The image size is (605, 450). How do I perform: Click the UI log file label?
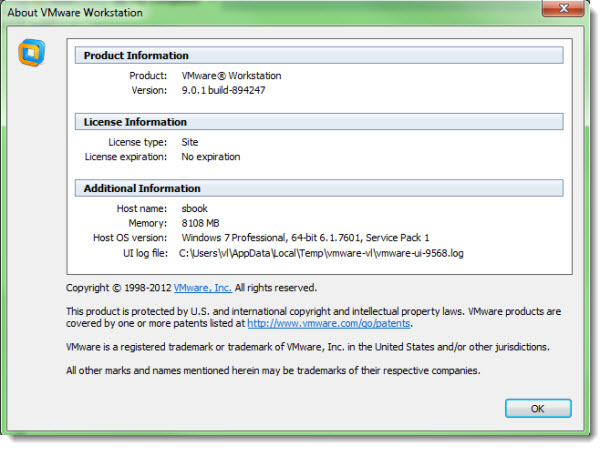(145, 253)
